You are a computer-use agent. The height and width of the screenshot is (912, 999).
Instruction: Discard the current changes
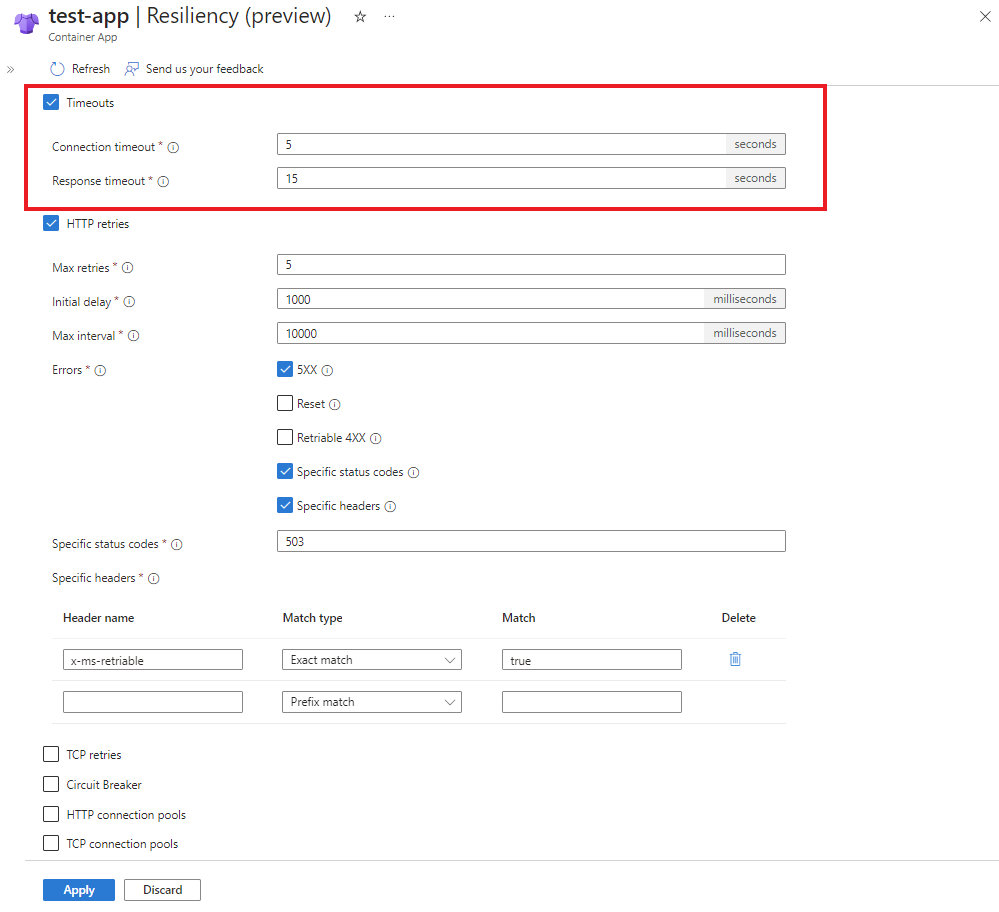161,889
